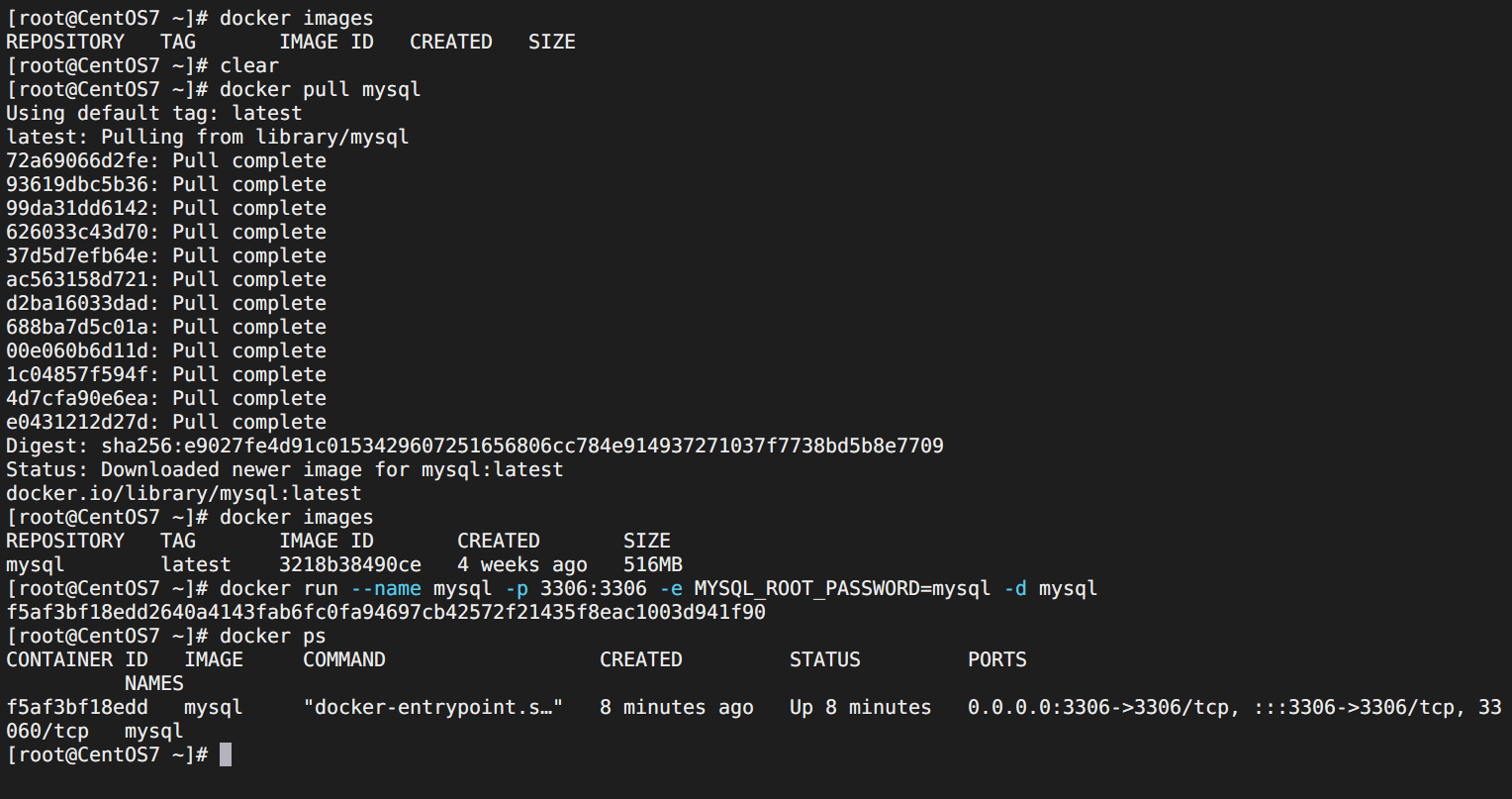
Task: Click short container ID f5af3bf18edd
Action: coord(77,707)
